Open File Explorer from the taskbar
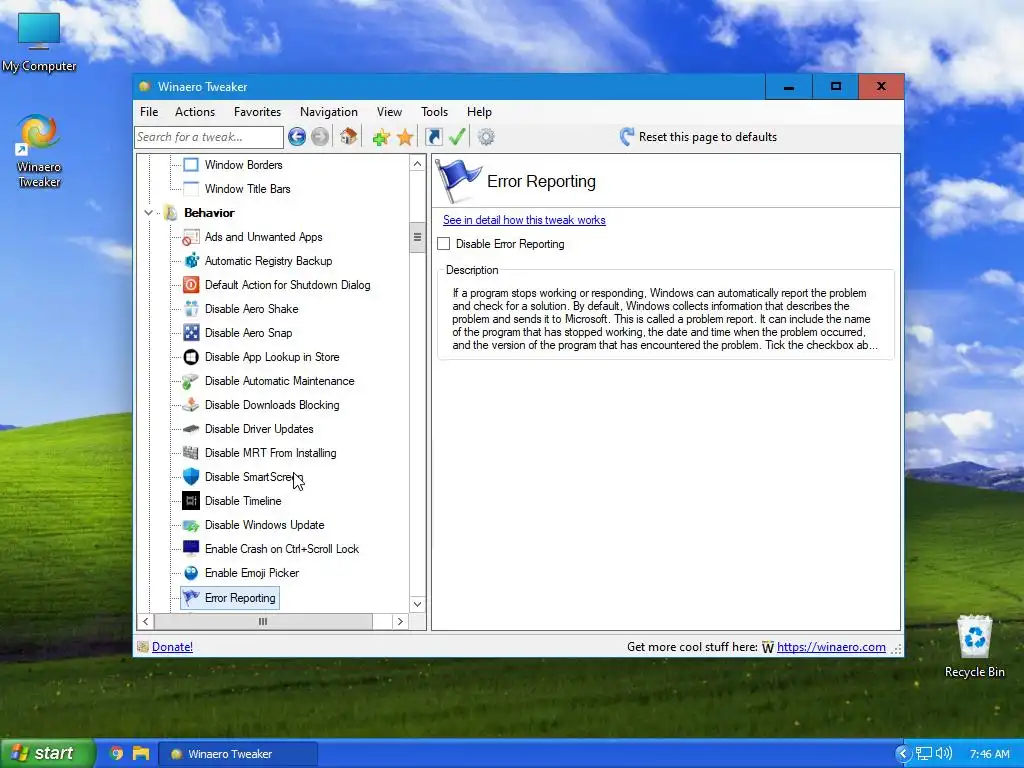This screenshot has width=1024, height=768. tap(140, 754)
